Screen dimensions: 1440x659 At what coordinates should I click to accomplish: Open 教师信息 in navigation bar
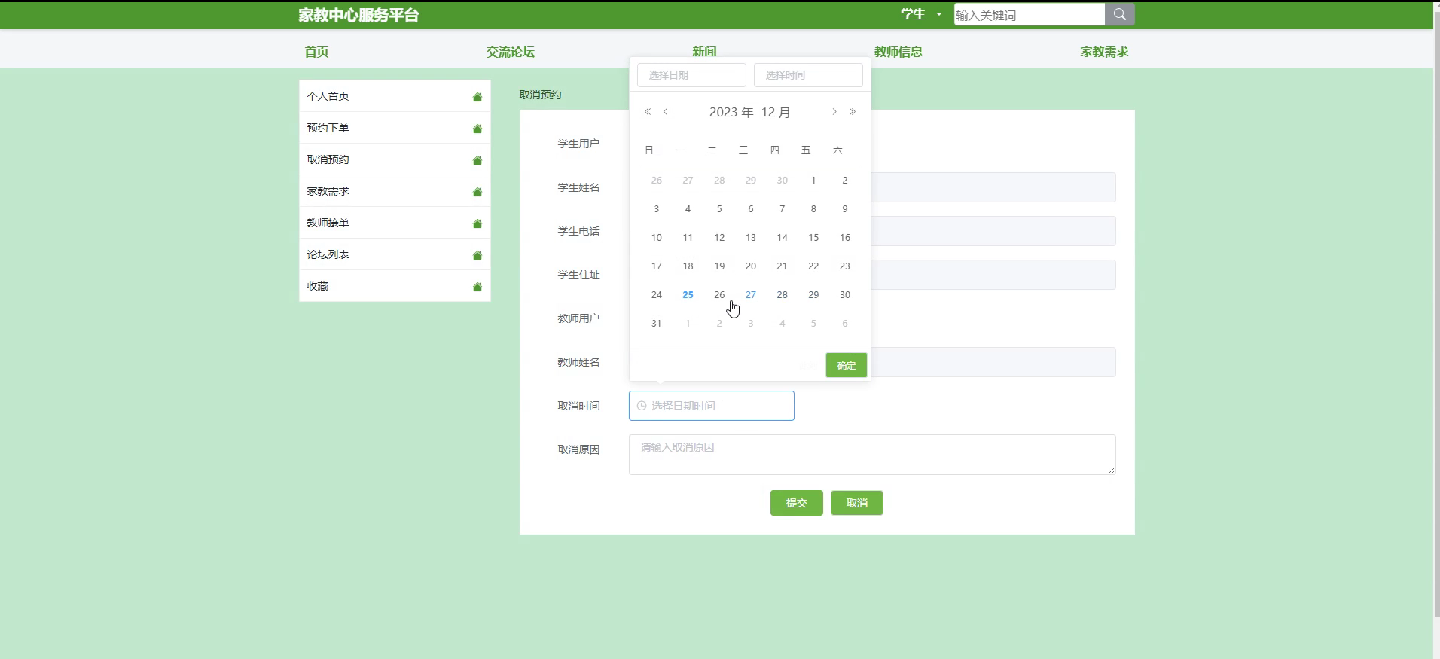click(x=898, y=52)
